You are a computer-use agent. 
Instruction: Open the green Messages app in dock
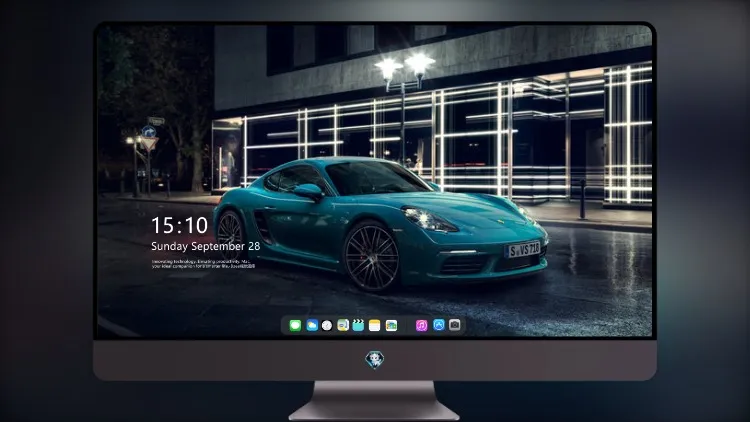click(x=295, y=326)
